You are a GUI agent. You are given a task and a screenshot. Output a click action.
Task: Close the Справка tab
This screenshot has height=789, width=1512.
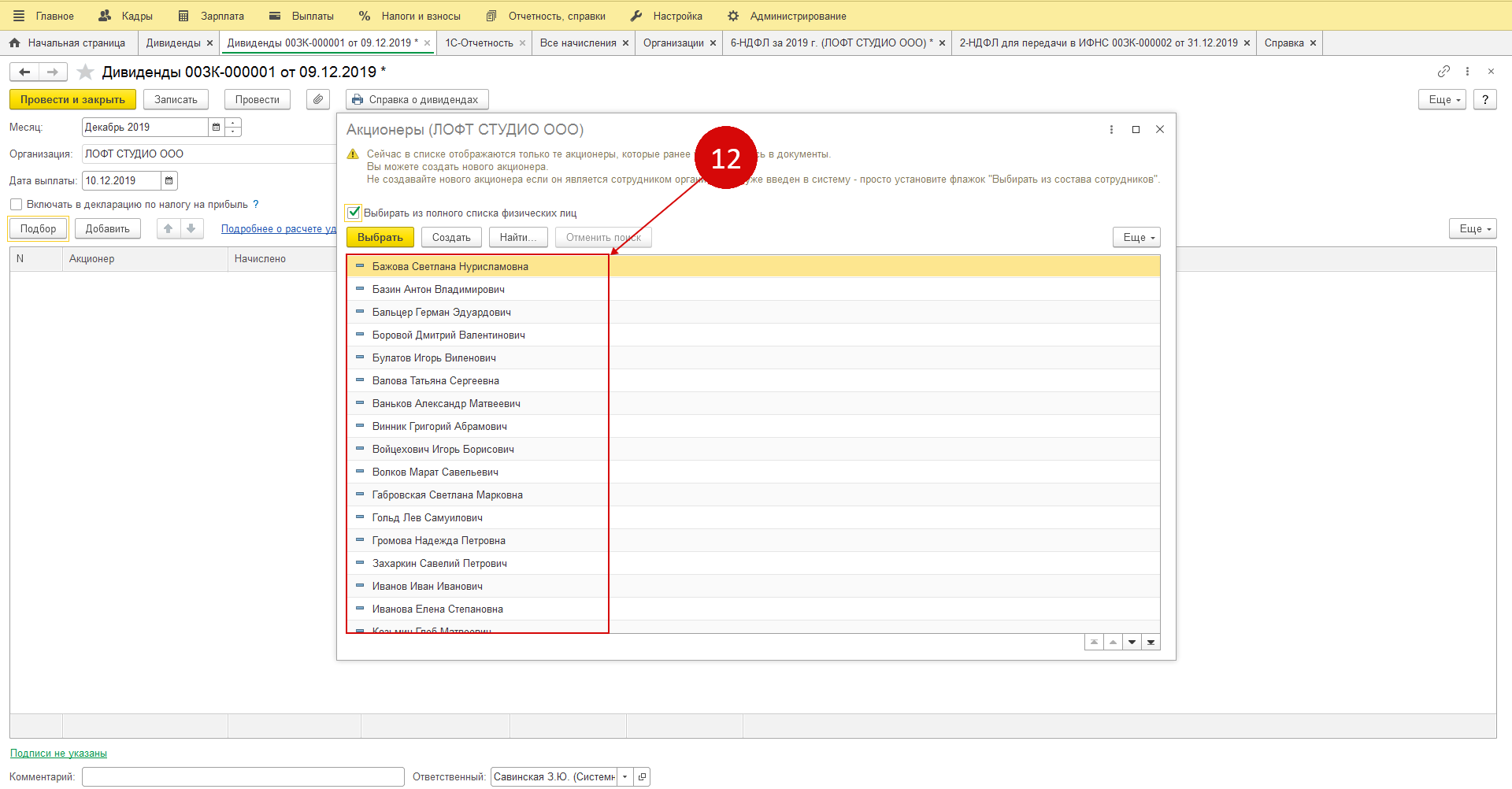[x=1313, y=43]
